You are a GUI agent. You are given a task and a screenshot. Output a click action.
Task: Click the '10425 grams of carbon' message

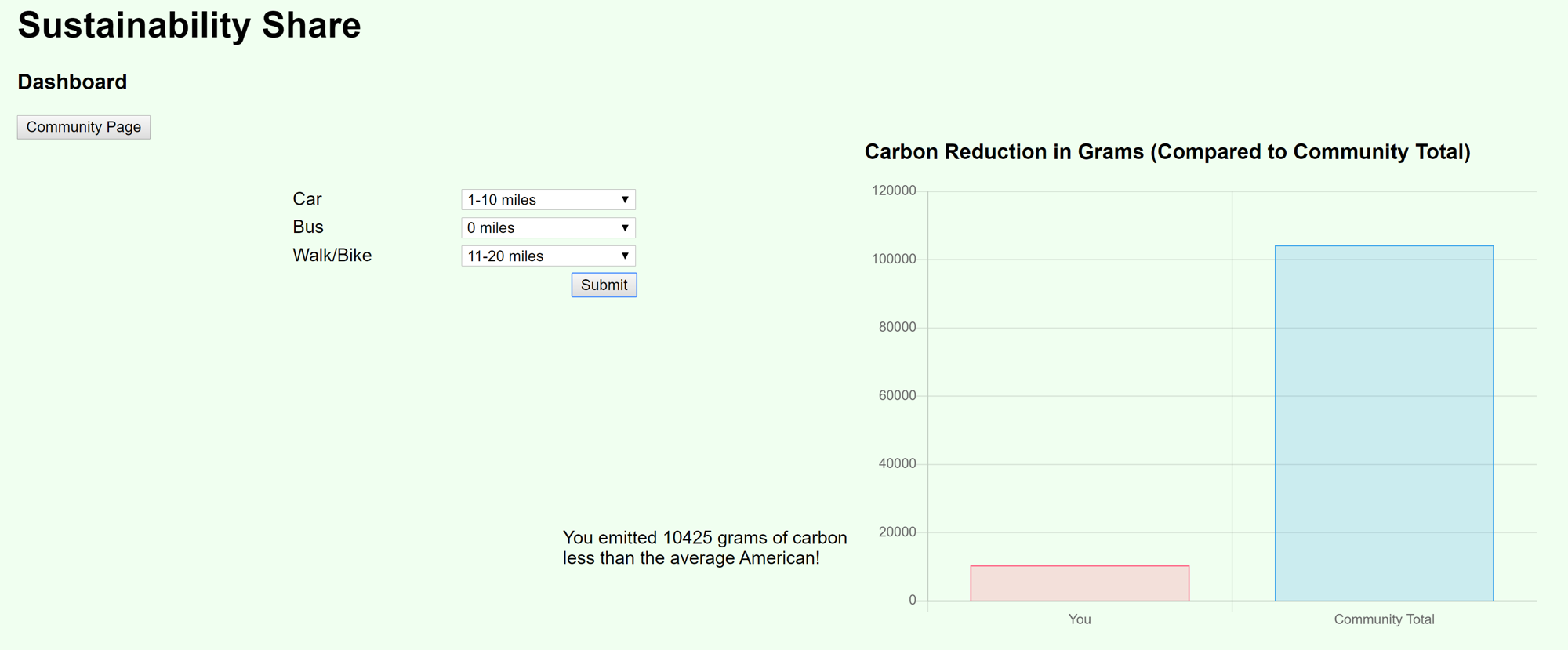(x=705, y=548)
